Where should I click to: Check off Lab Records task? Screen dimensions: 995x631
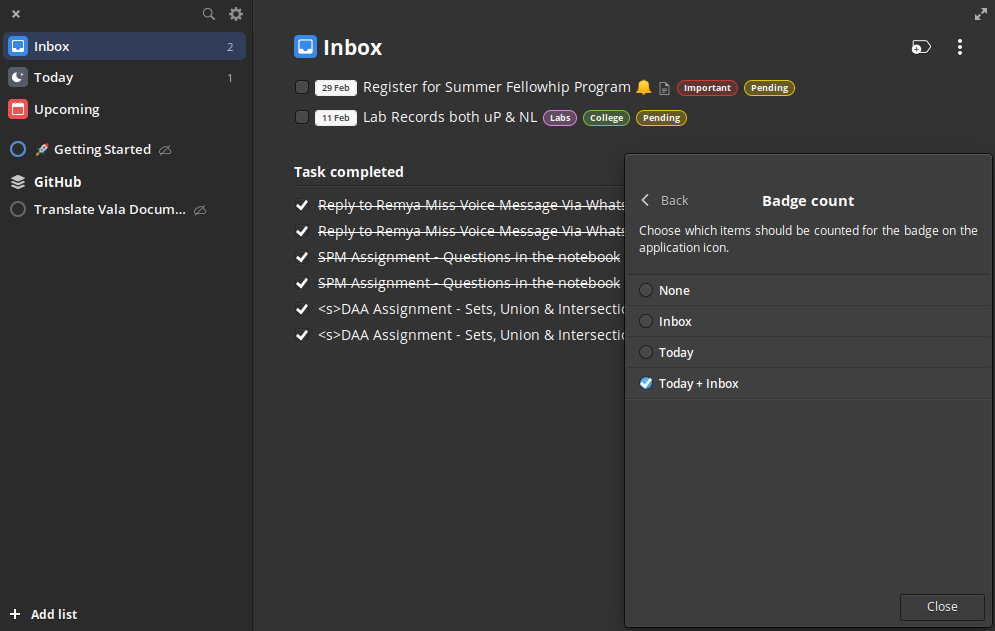click(302, 117)
